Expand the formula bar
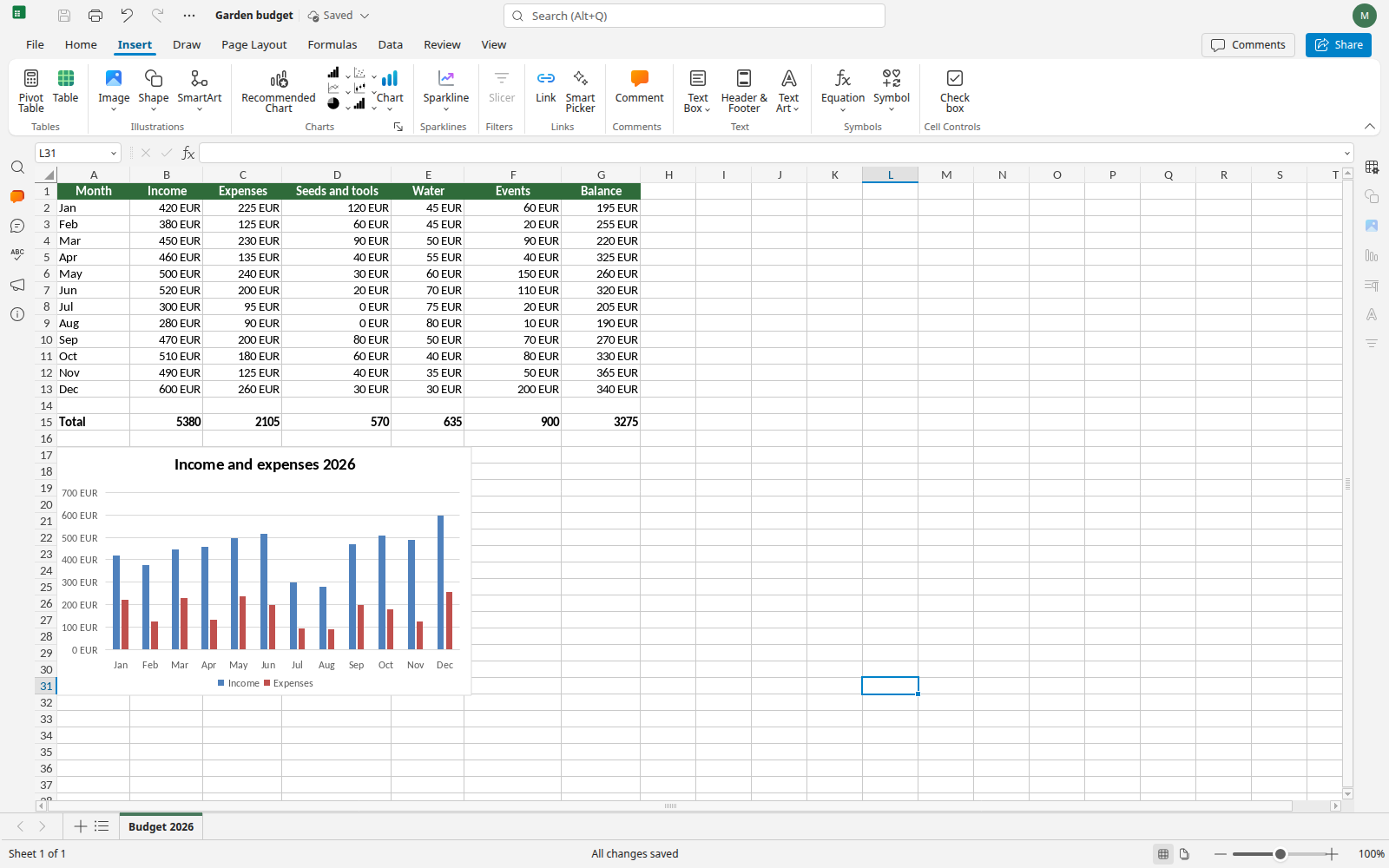 (x=1347, y=154)
